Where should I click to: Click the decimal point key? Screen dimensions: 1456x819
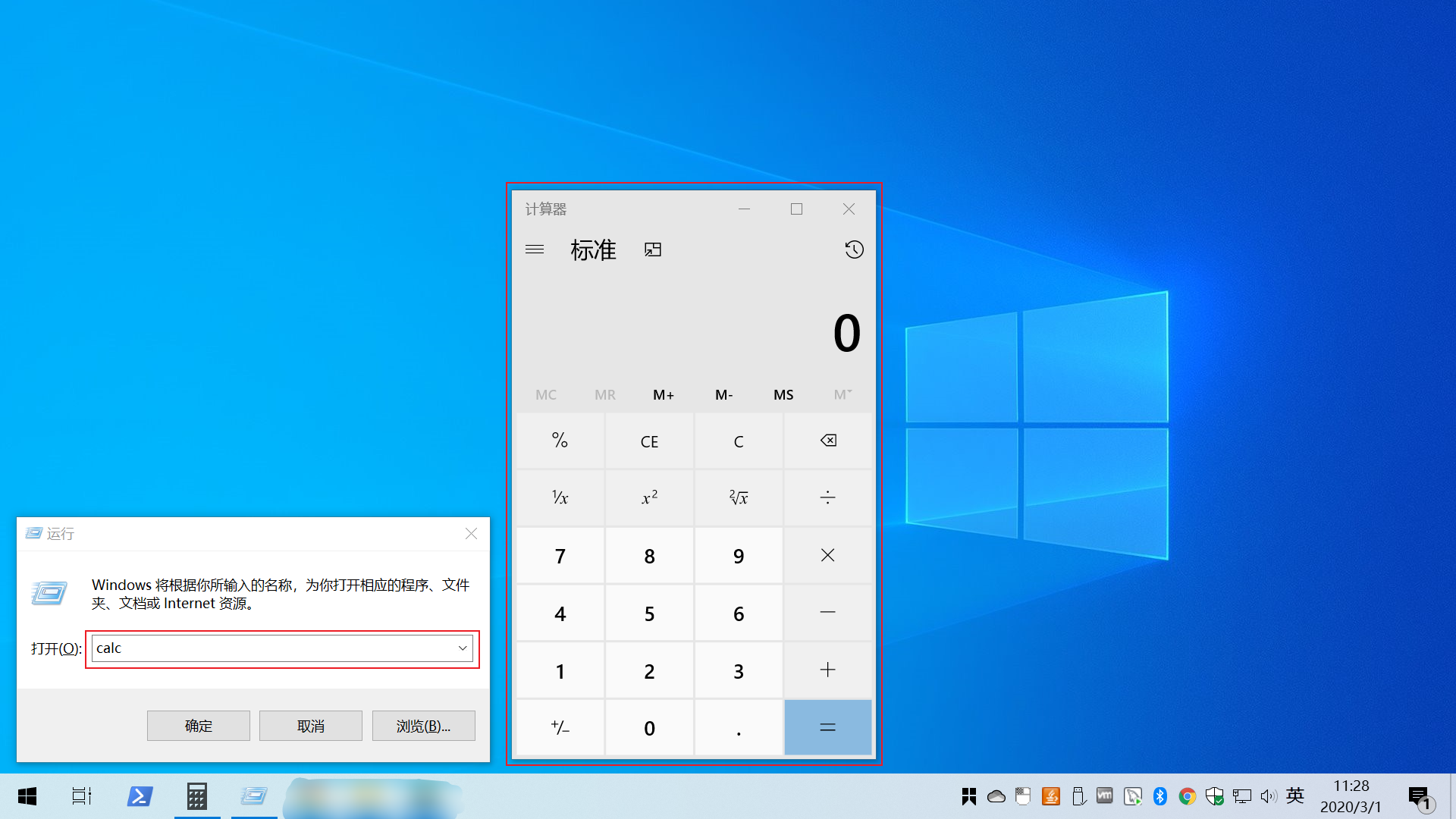[x=739, y=728]
